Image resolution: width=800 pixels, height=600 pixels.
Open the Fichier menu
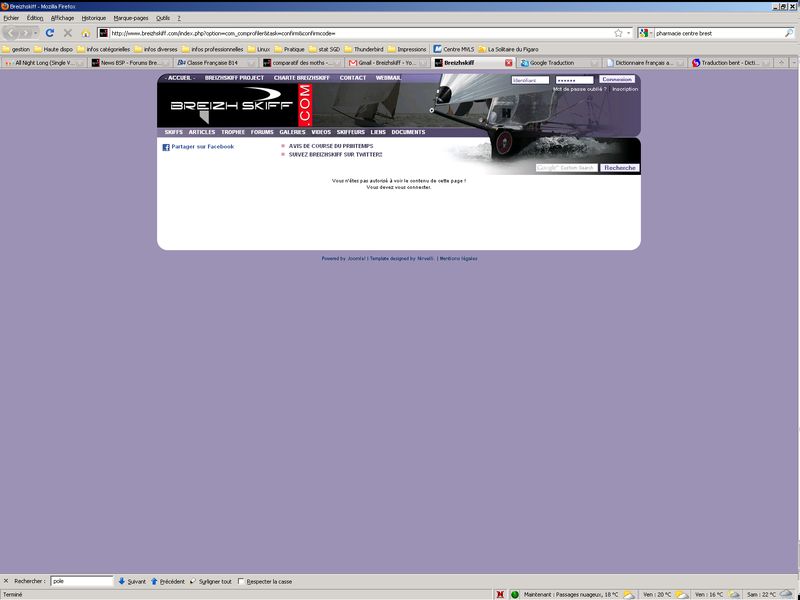[x=11, y=18]
